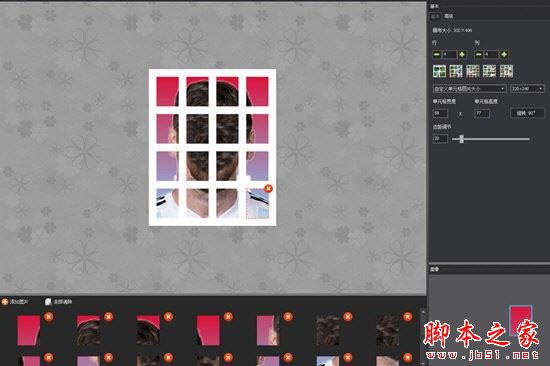Increase the row count with the plus button

tap(462, 54)
